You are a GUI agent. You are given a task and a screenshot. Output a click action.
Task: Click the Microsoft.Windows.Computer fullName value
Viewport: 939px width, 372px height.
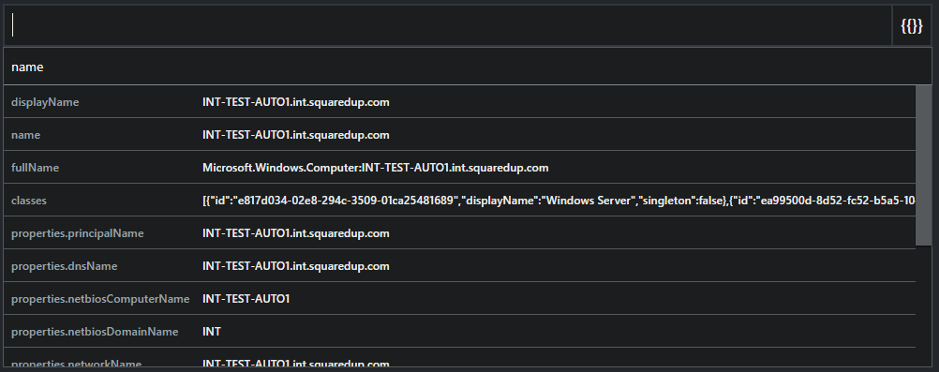pos(375,168)
